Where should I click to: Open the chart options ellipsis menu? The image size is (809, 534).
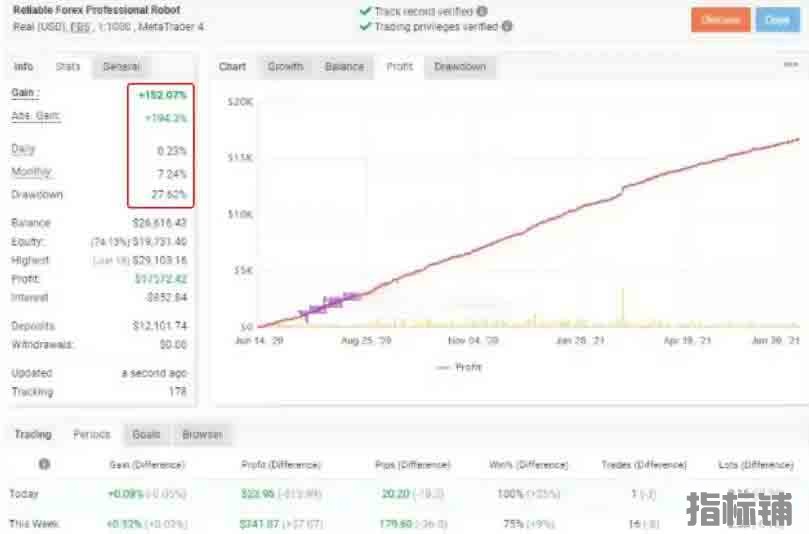[790, 65]
